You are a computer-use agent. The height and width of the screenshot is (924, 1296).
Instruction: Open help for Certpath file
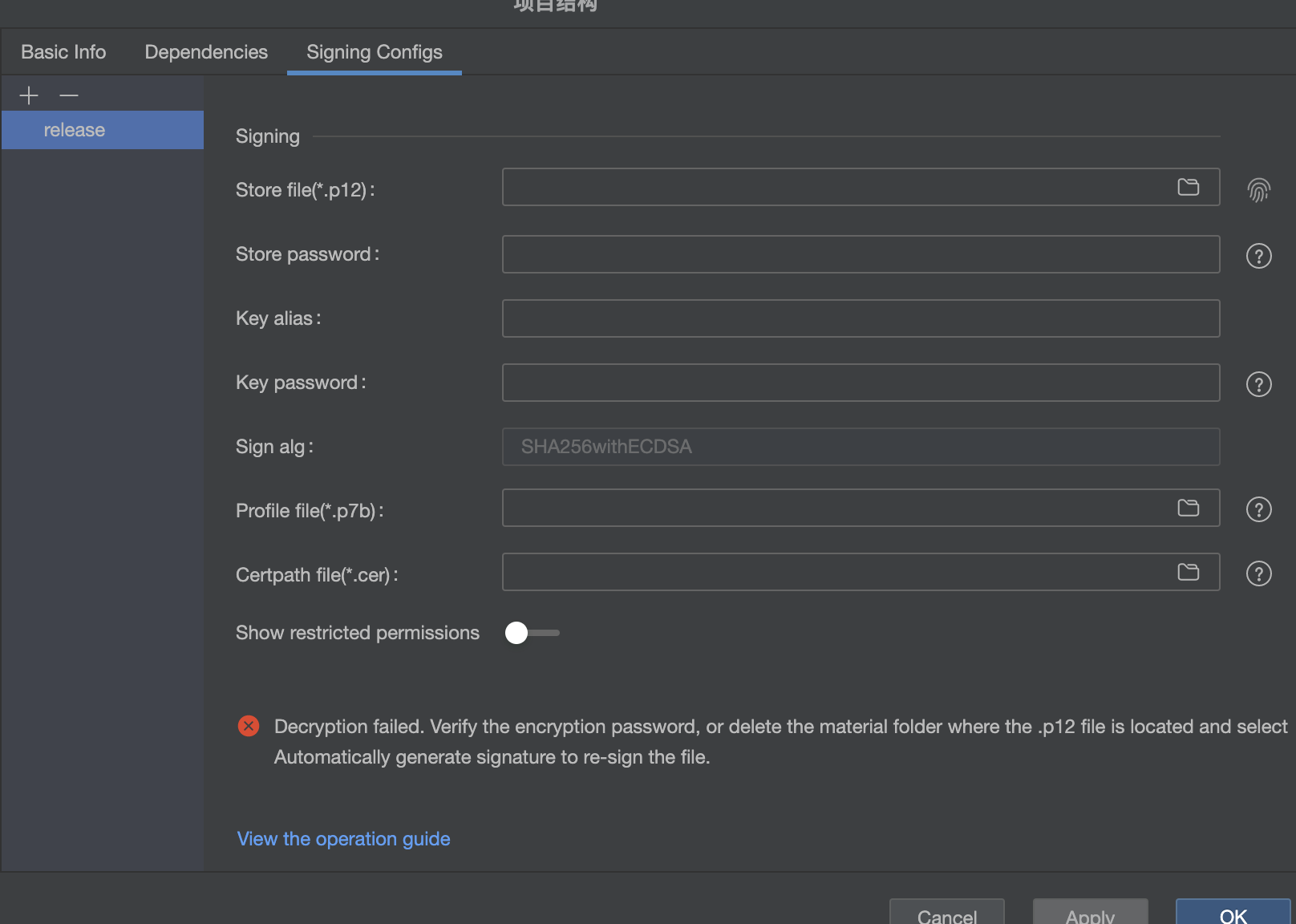click(1258, 573)
